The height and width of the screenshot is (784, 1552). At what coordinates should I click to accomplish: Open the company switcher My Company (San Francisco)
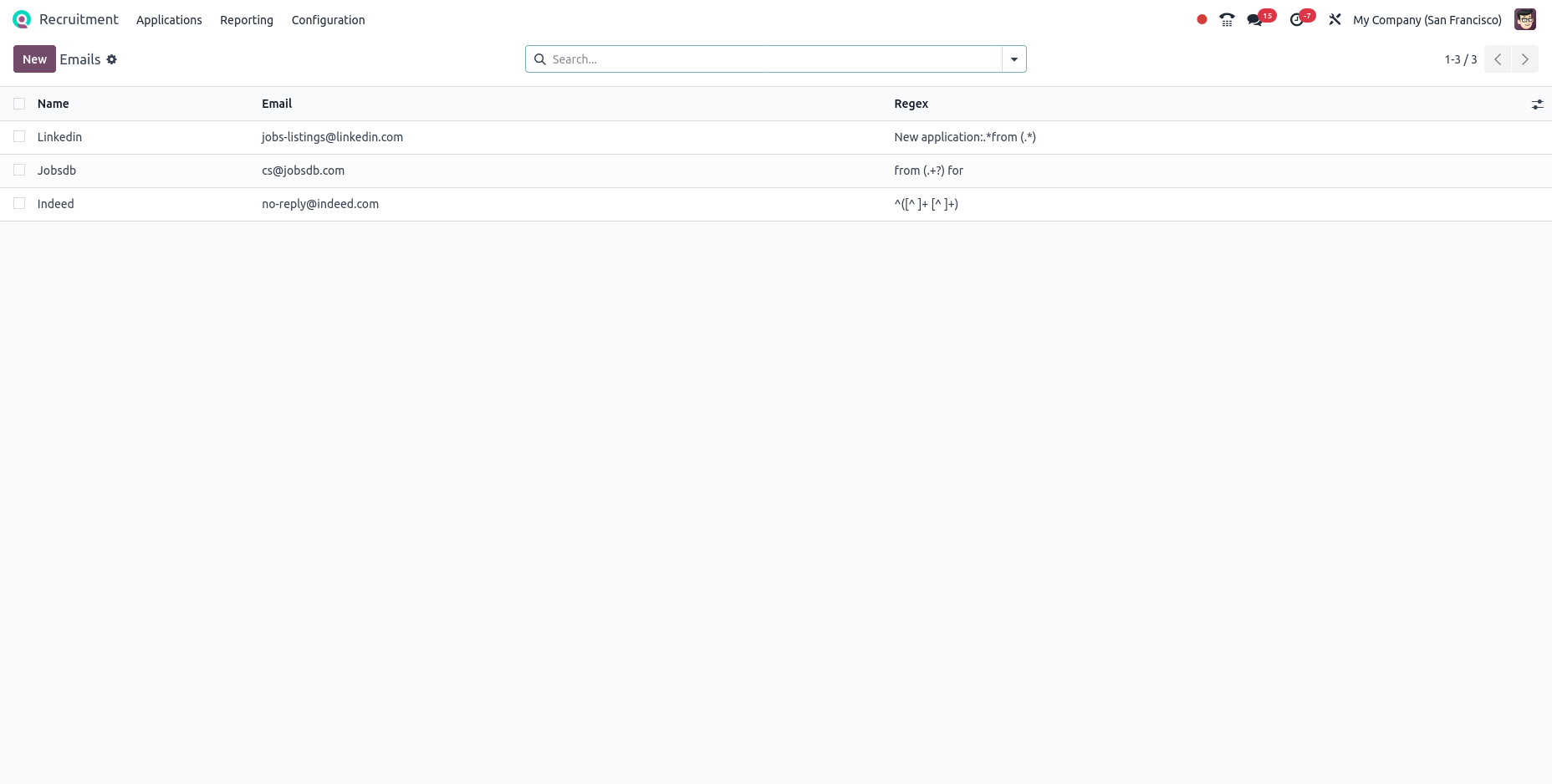(1427, 20)
